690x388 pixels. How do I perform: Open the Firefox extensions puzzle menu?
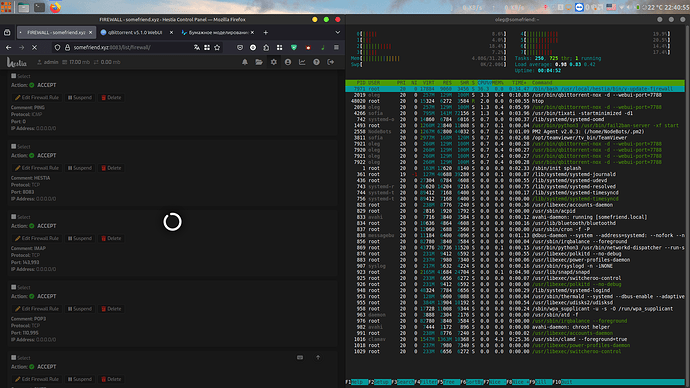click(x=266, y=48)
